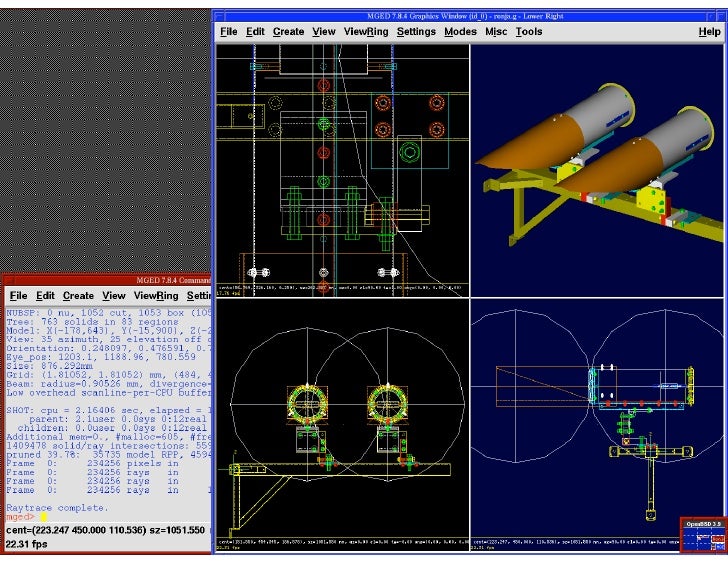
Task: Open ViewRing menu in Command Window
Action: click(x=155, y=296)
